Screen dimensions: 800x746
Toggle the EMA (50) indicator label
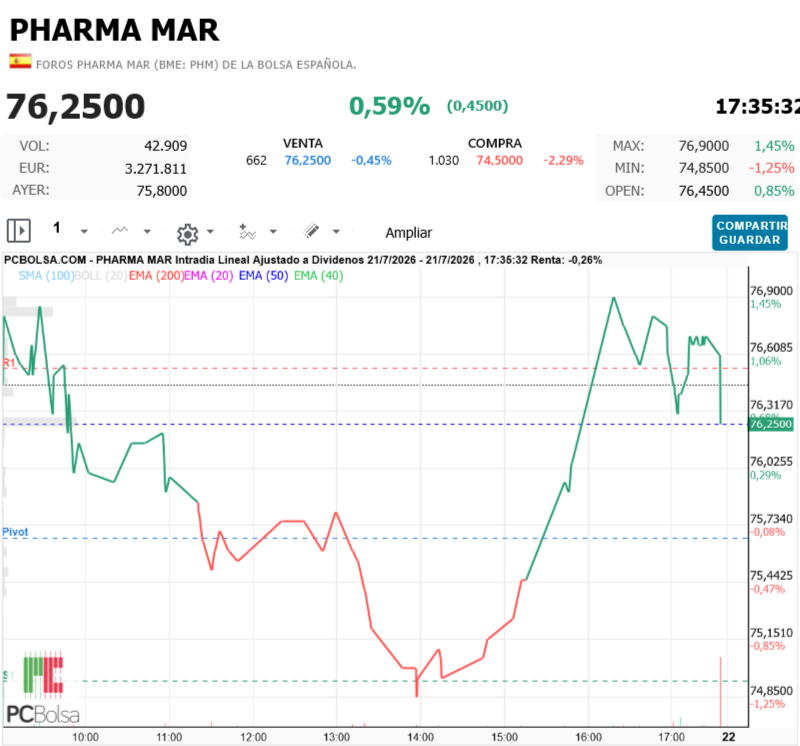(x=263, y=276)
